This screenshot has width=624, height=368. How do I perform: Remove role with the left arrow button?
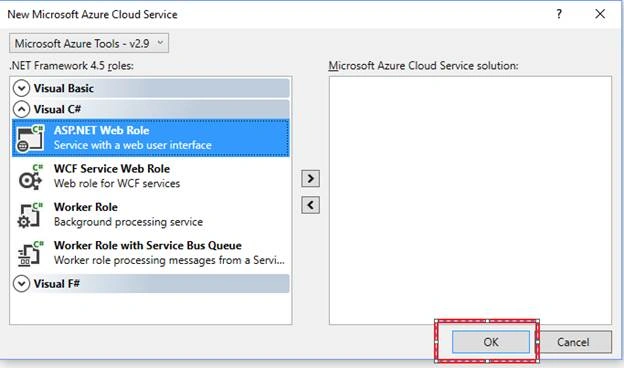tap(310, 205)
